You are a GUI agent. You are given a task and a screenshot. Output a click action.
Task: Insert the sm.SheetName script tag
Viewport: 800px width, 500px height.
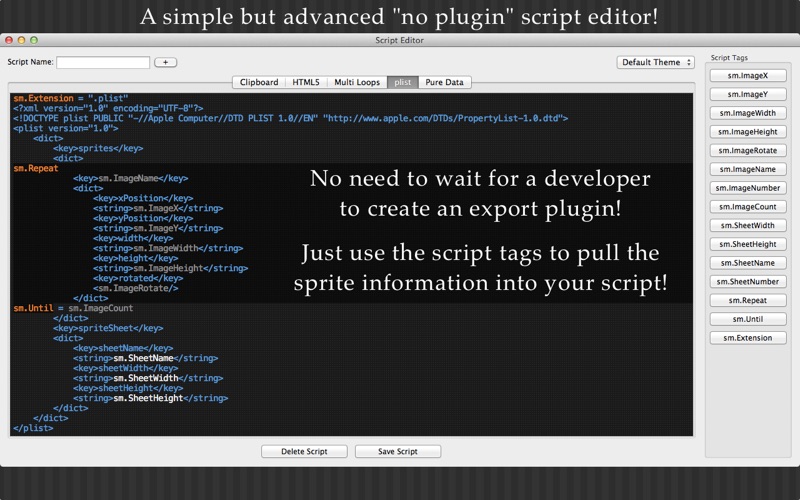coord(747,263)
